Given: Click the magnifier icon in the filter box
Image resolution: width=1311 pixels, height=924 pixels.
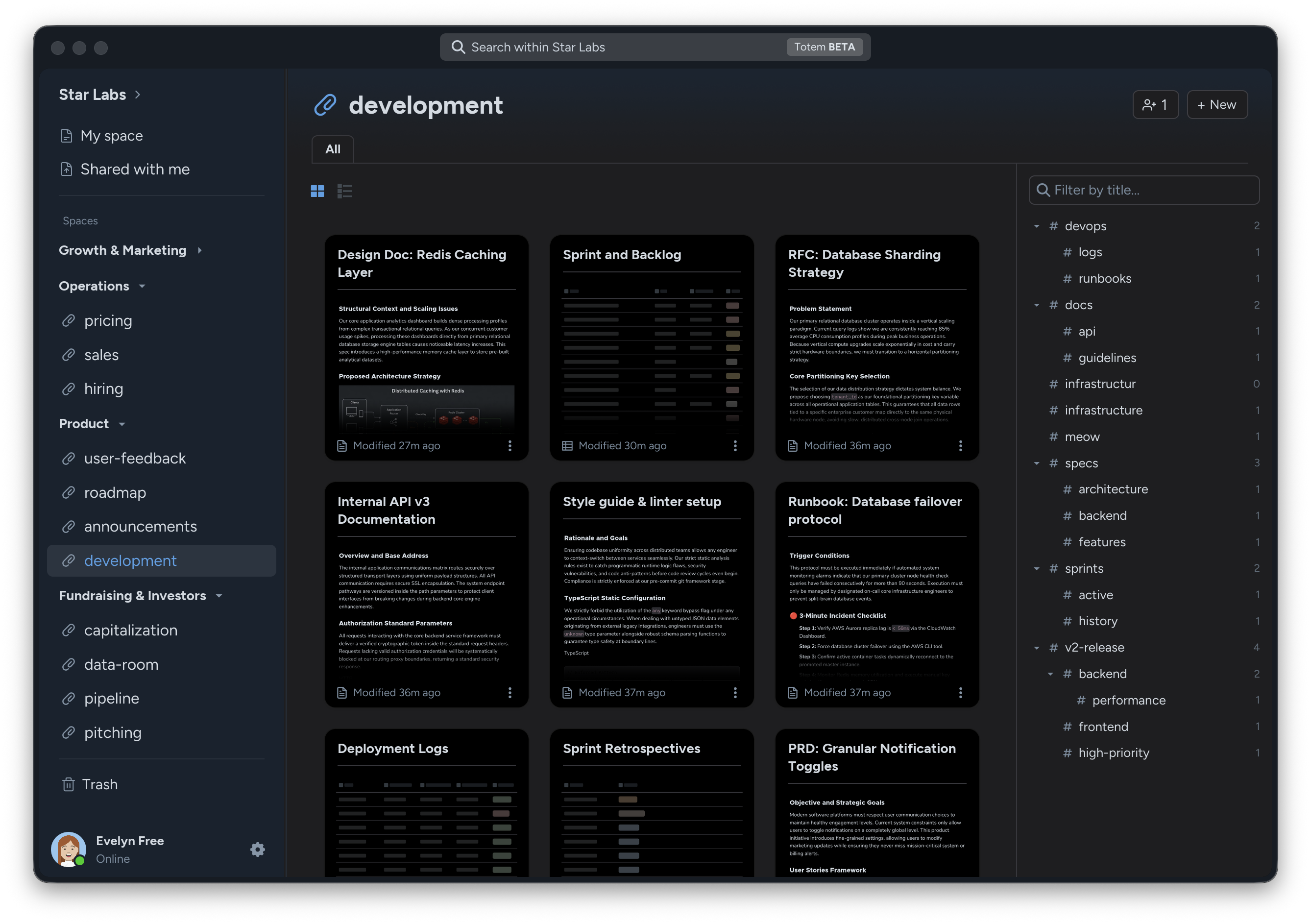Looking at the screenshot, I should coord(1043,190).
